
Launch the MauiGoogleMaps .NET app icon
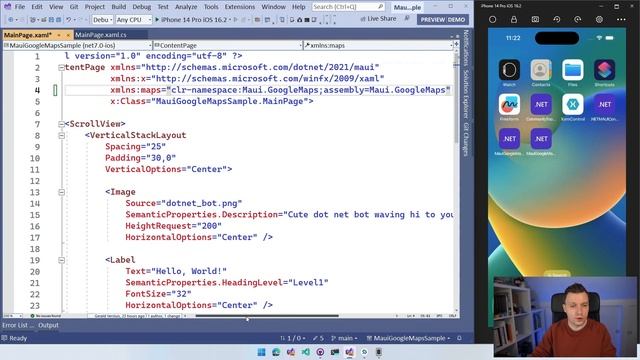[541, 139]
